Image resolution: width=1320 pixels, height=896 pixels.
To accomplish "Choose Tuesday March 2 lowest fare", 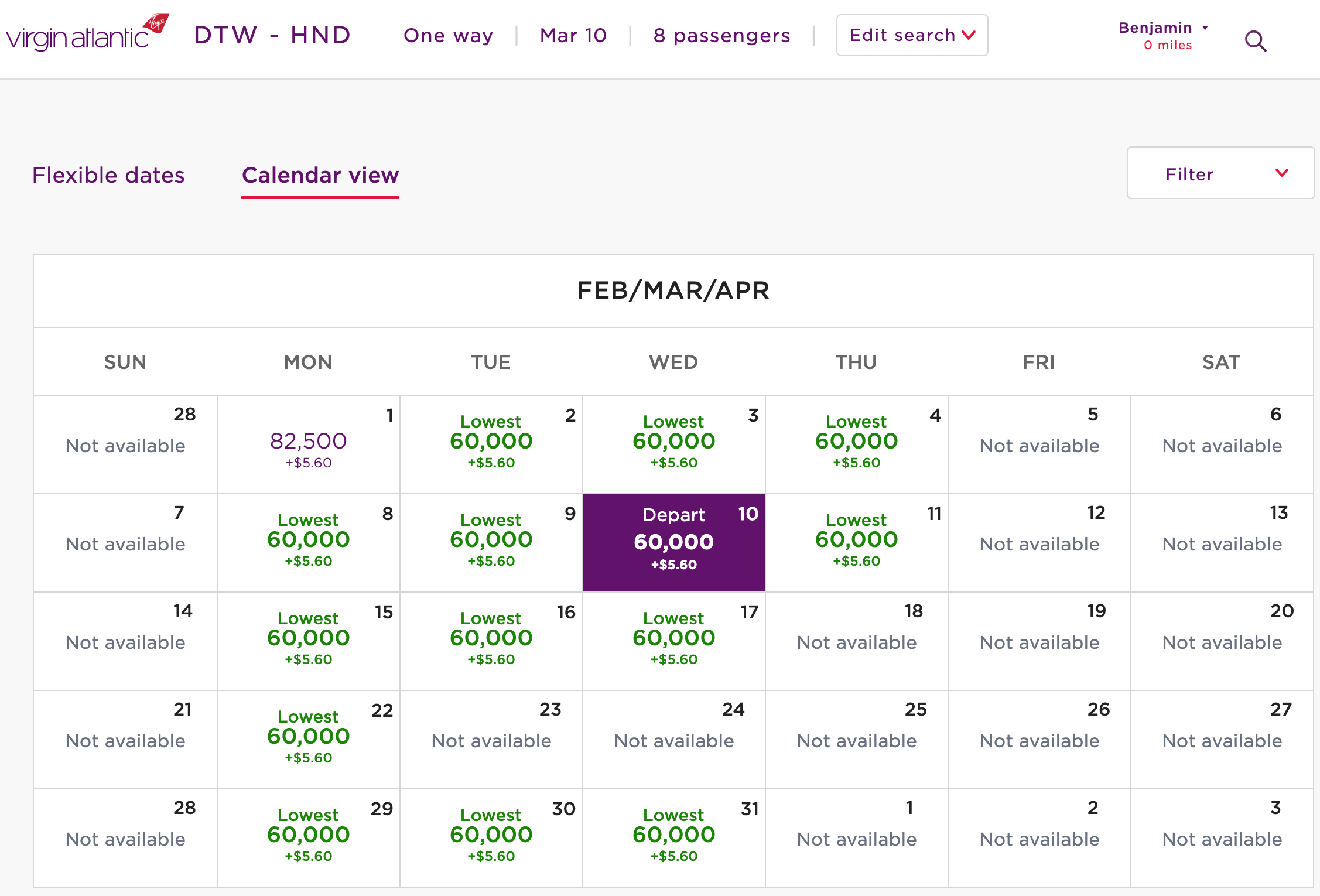I will (491, 444).
